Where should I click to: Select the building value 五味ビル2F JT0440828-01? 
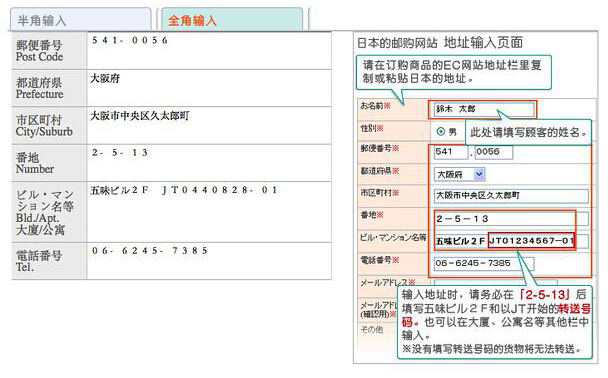[x=184, y=190]
